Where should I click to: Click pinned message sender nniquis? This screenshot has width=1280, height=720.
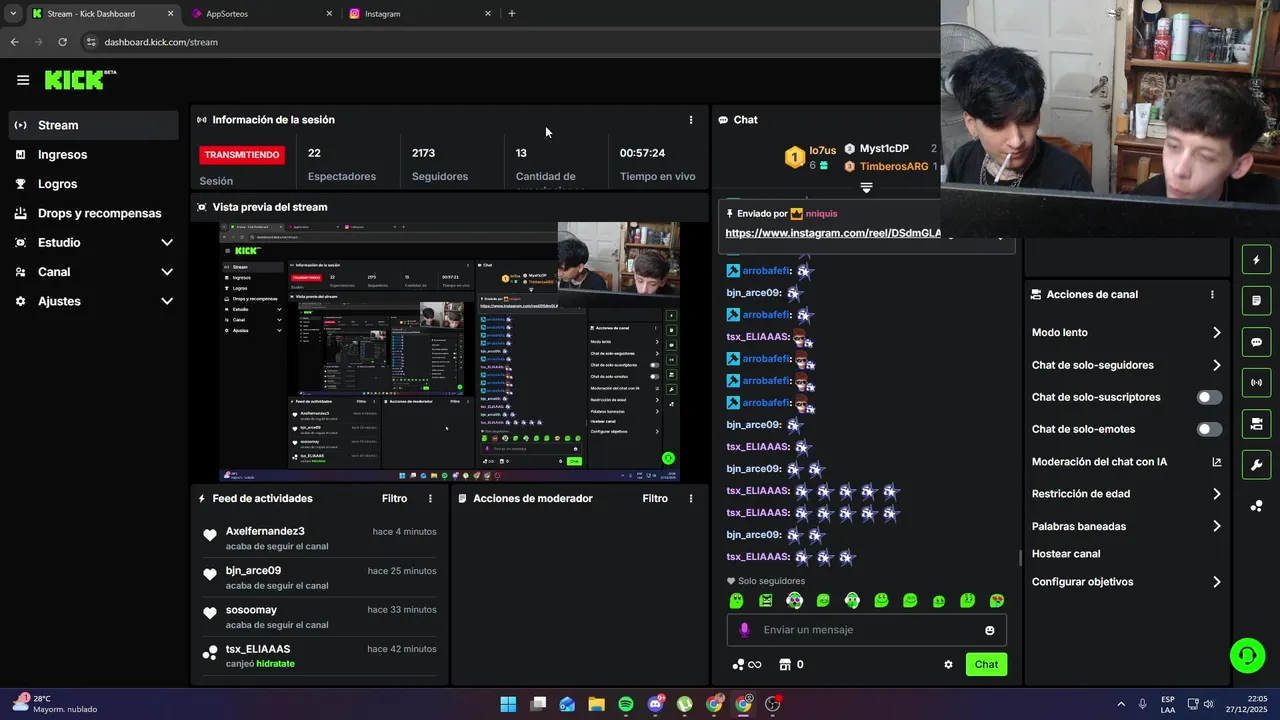point(821,214)
